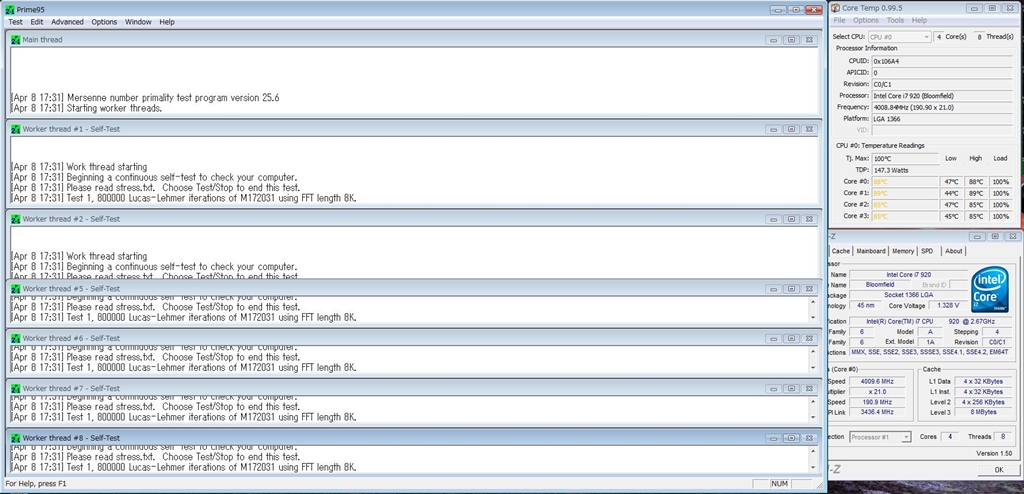Viewport: 1024px width, 494px height.
Task: Click the Core #3 Low reading 45°C
Action: point(951,216)
